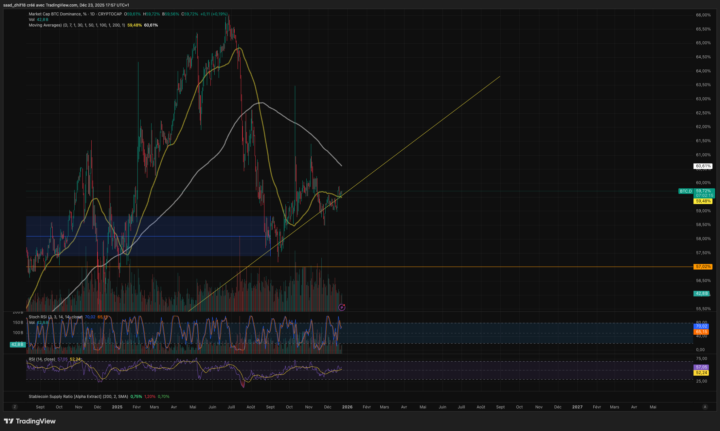Click the yellow 52,24 RSI value label
Screen dimensions: 720x431
coord(701,373)
